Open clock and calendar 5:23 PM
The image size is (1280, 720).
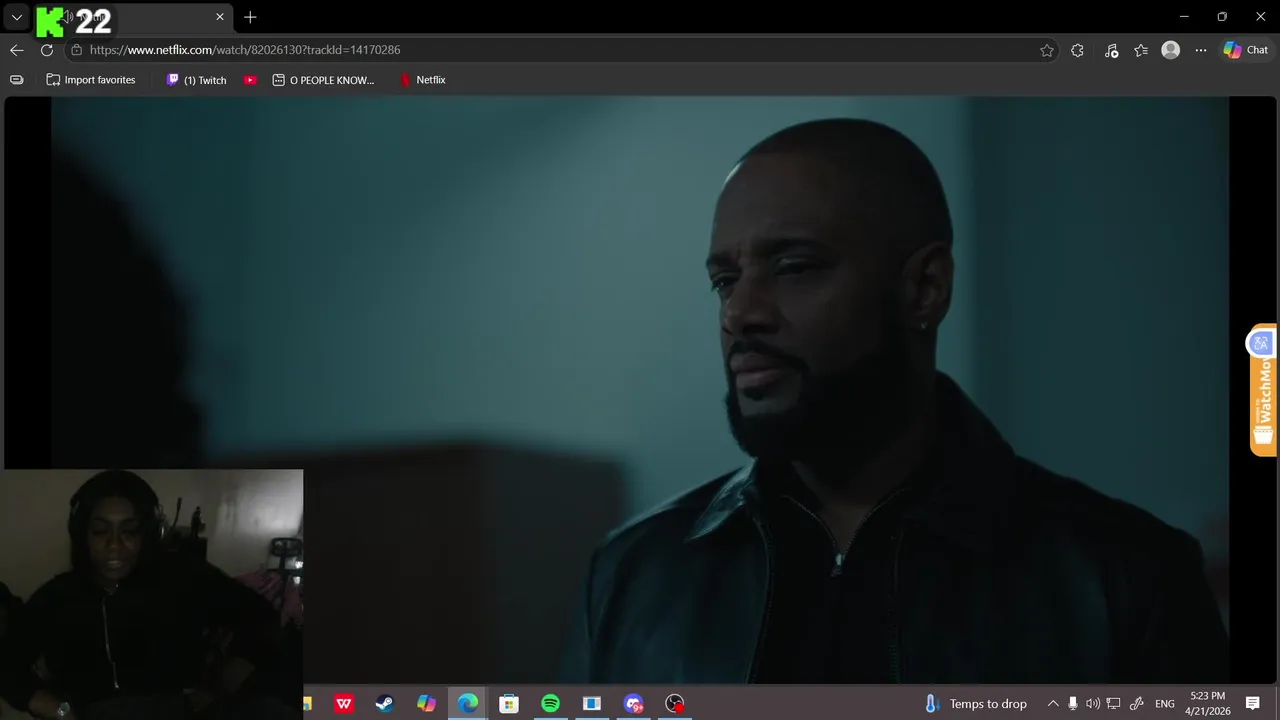pos(1207,704)
